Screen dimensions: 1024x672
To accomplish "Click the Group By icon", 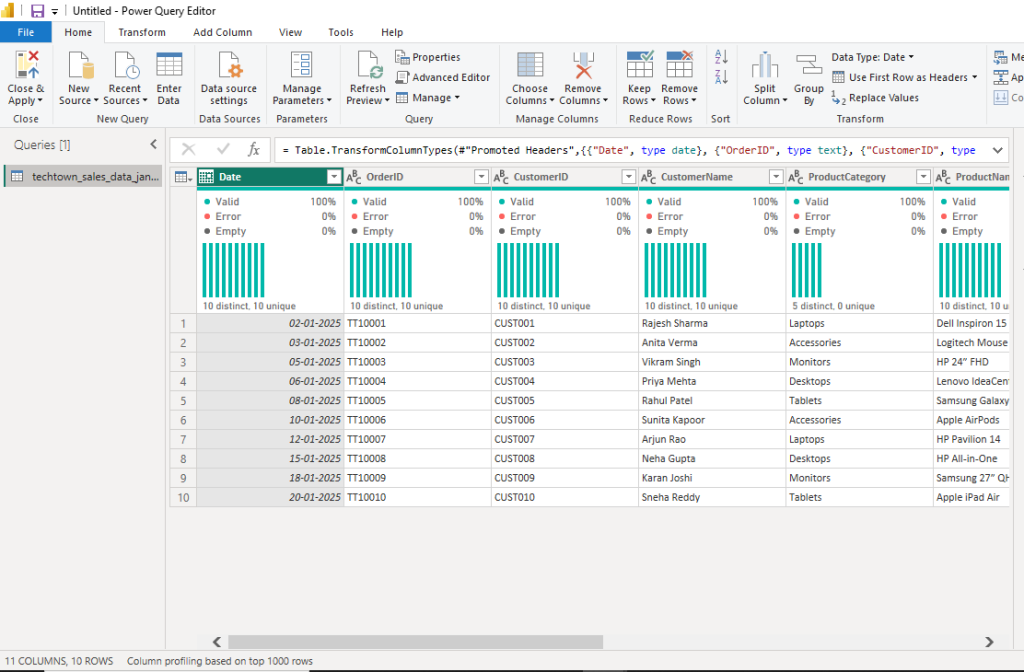I will (809, 66).
